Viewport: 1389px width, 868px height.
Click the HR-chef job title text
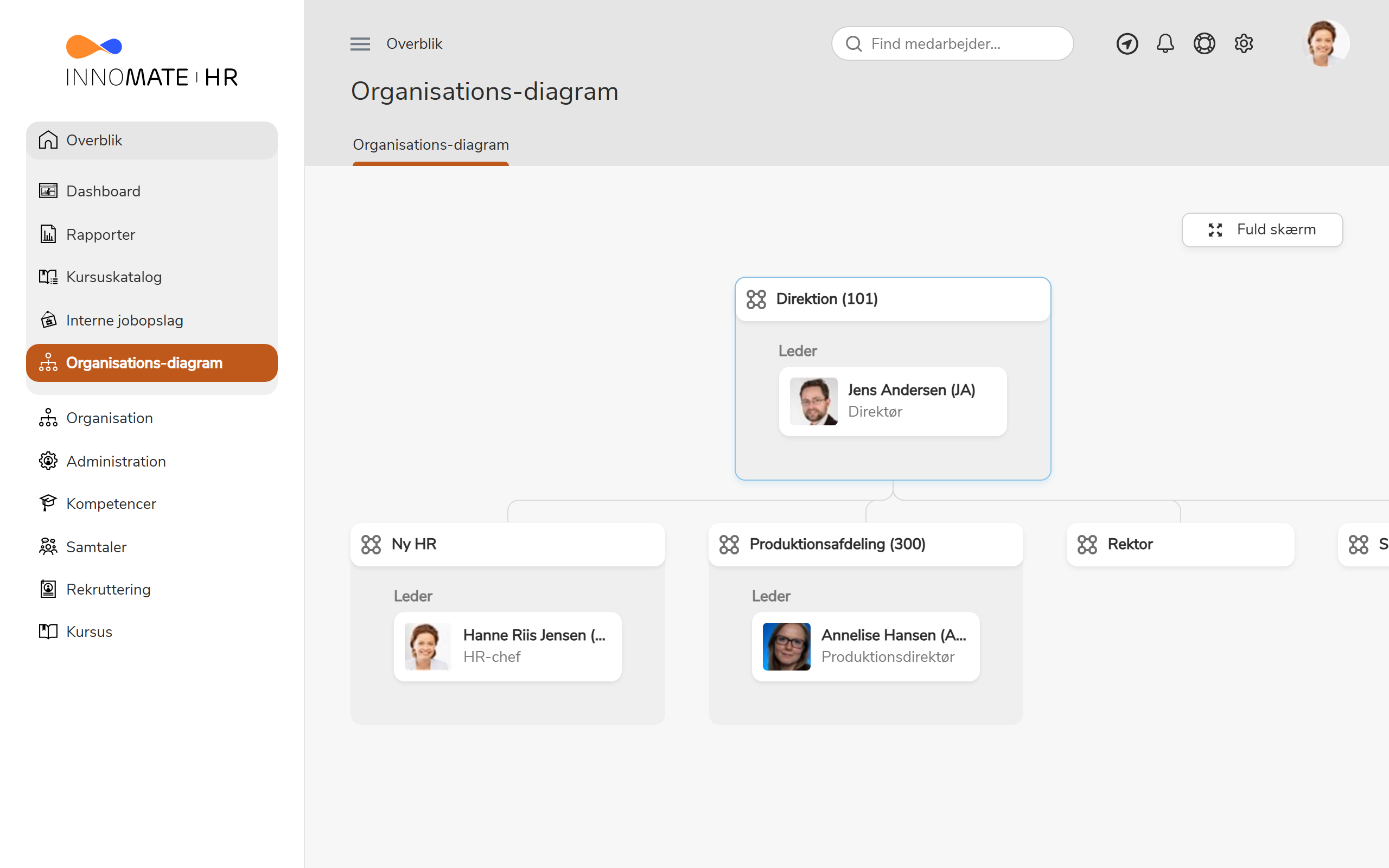pos(492,657)
